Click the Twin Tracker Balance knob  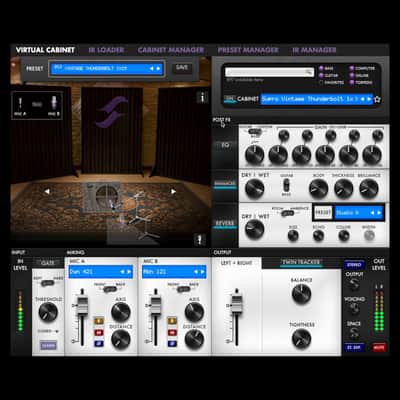point(301,294)
